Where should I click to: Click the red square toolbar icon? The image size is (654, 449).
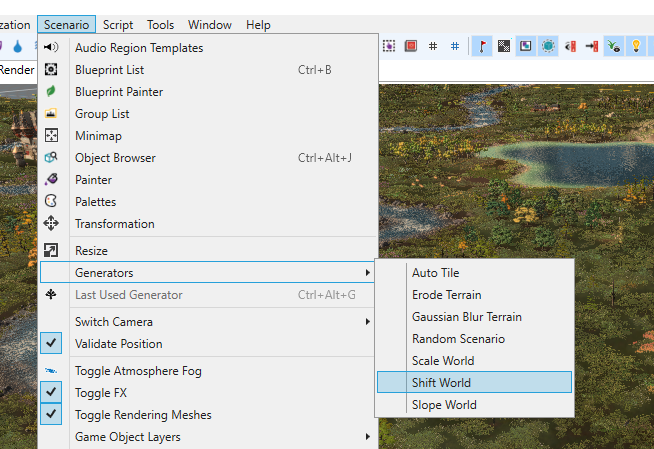tap(411, 46)
